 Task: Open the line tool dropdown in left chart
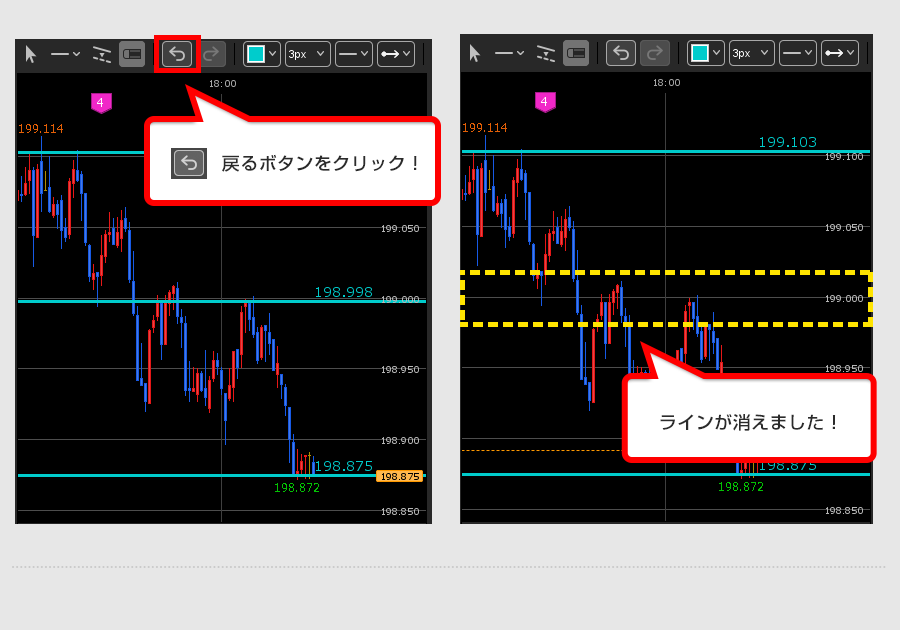pos(66,54)
